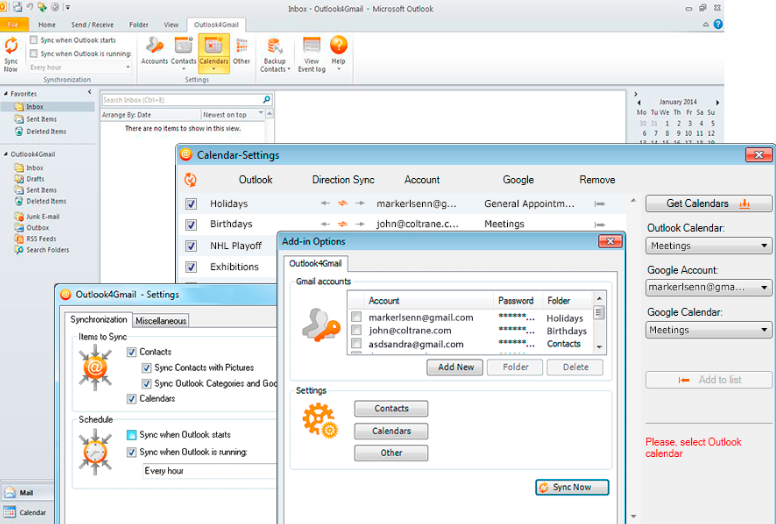Expand the to-do bar arrow

click(x=636, y=94)
